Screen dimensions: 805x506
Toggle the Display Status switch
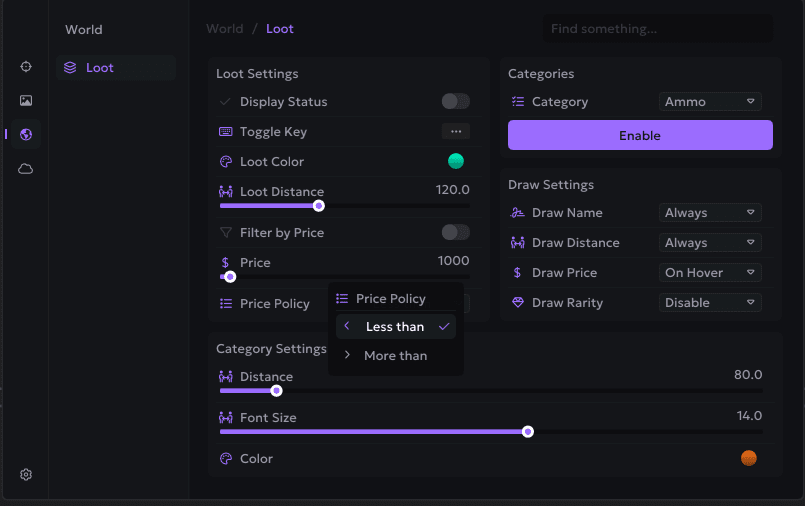point(455,102)
